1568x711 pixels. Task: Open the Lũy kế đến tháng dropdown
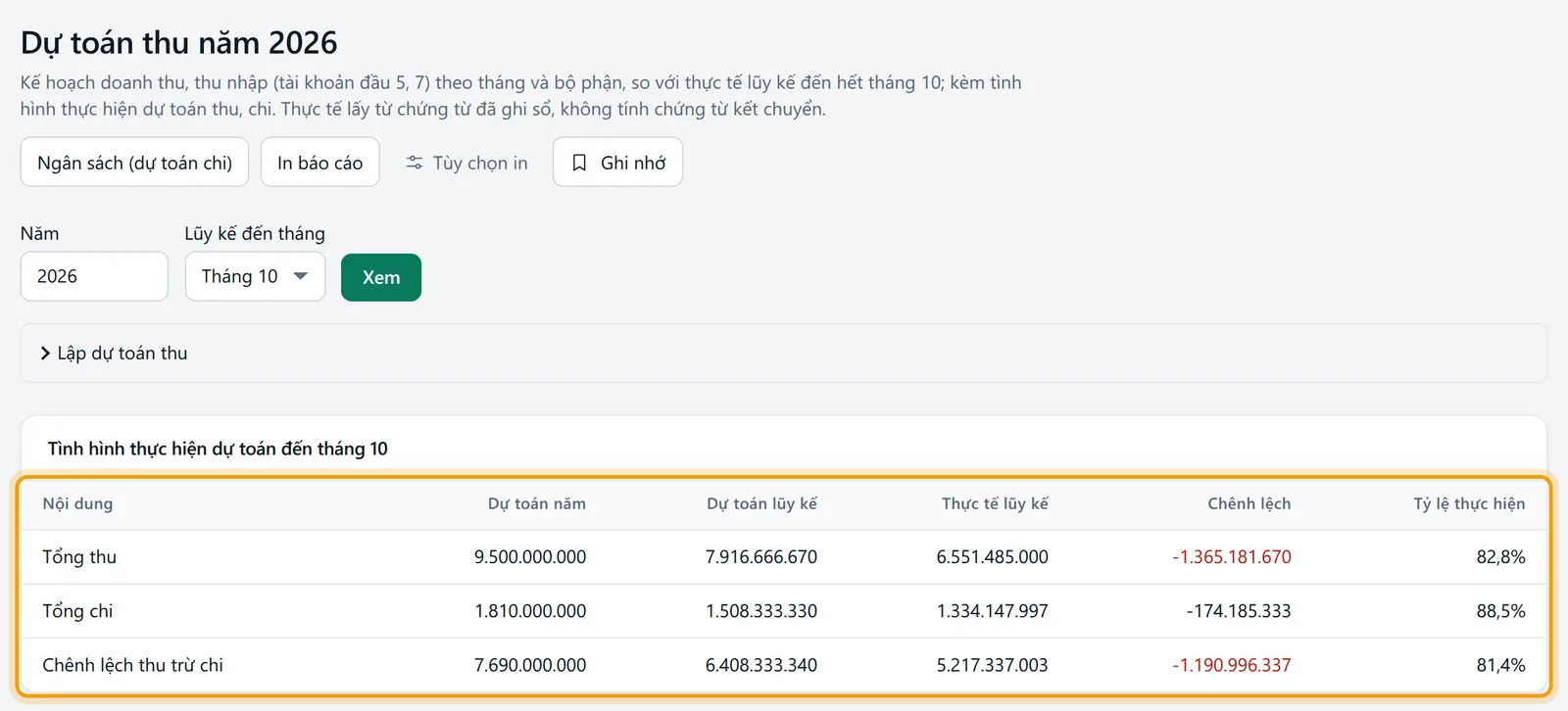[x=255, y=276]
